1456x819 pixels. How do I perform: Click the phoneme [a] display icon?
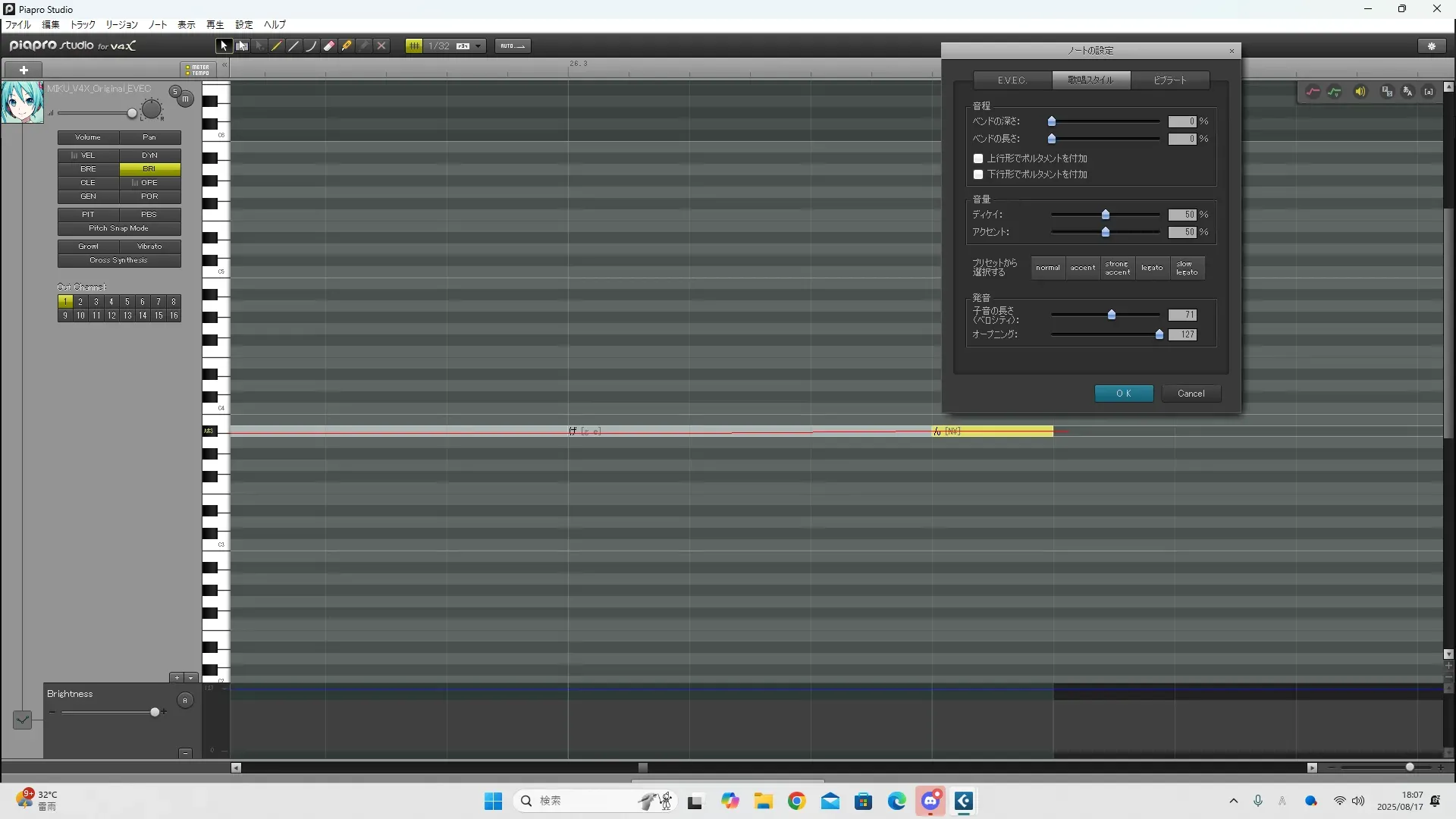click(x=1429, y=92)
